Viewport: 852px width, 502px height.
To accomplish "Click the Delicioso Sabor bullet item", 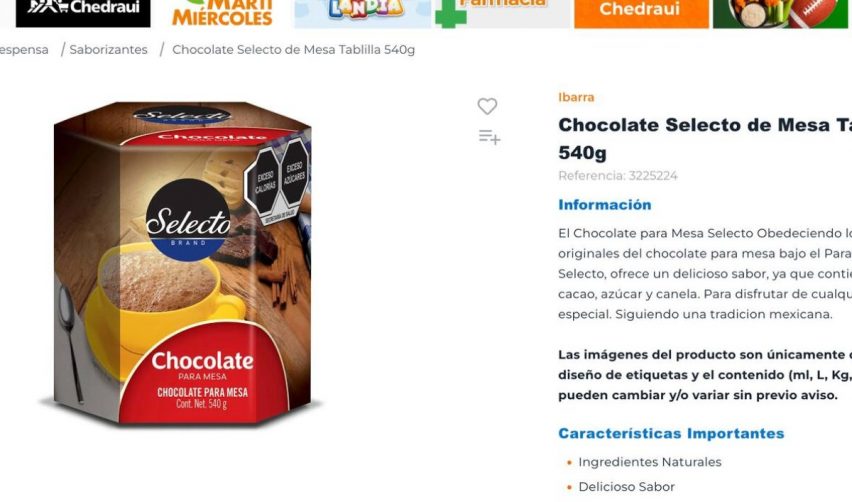I will pos(627,487).
